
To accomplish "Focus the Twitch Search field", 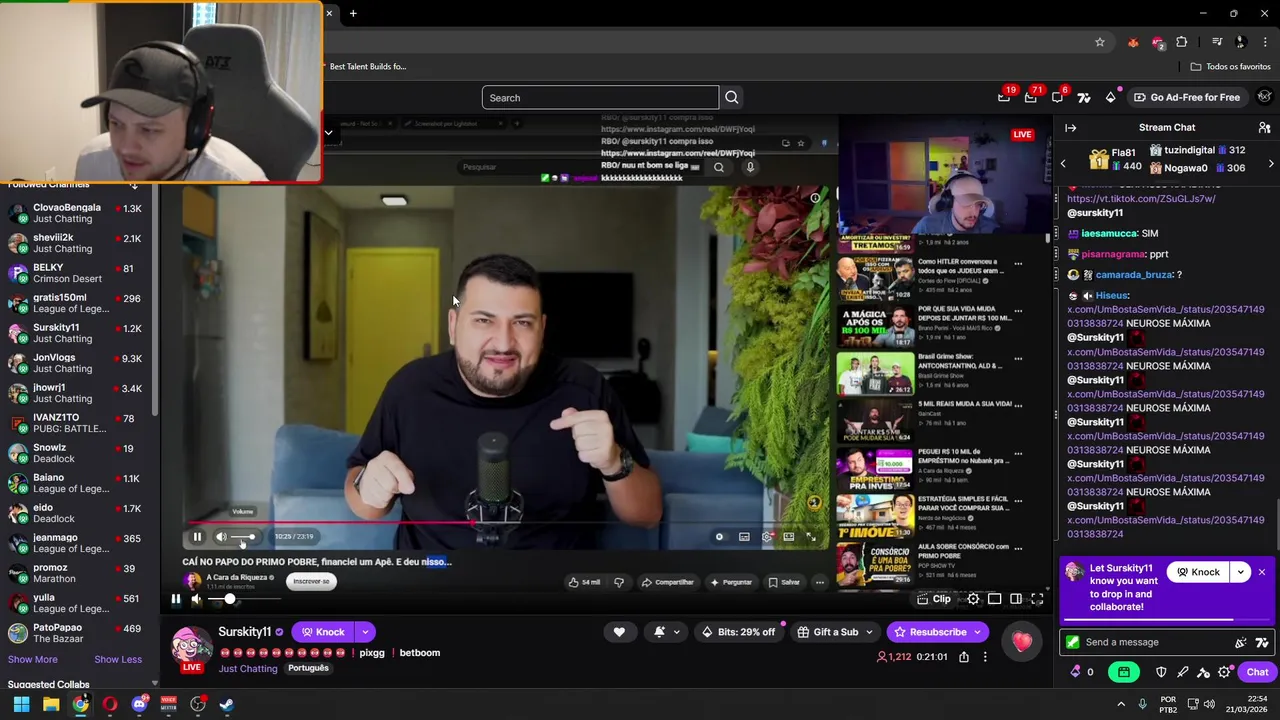I will coord(600,98).
